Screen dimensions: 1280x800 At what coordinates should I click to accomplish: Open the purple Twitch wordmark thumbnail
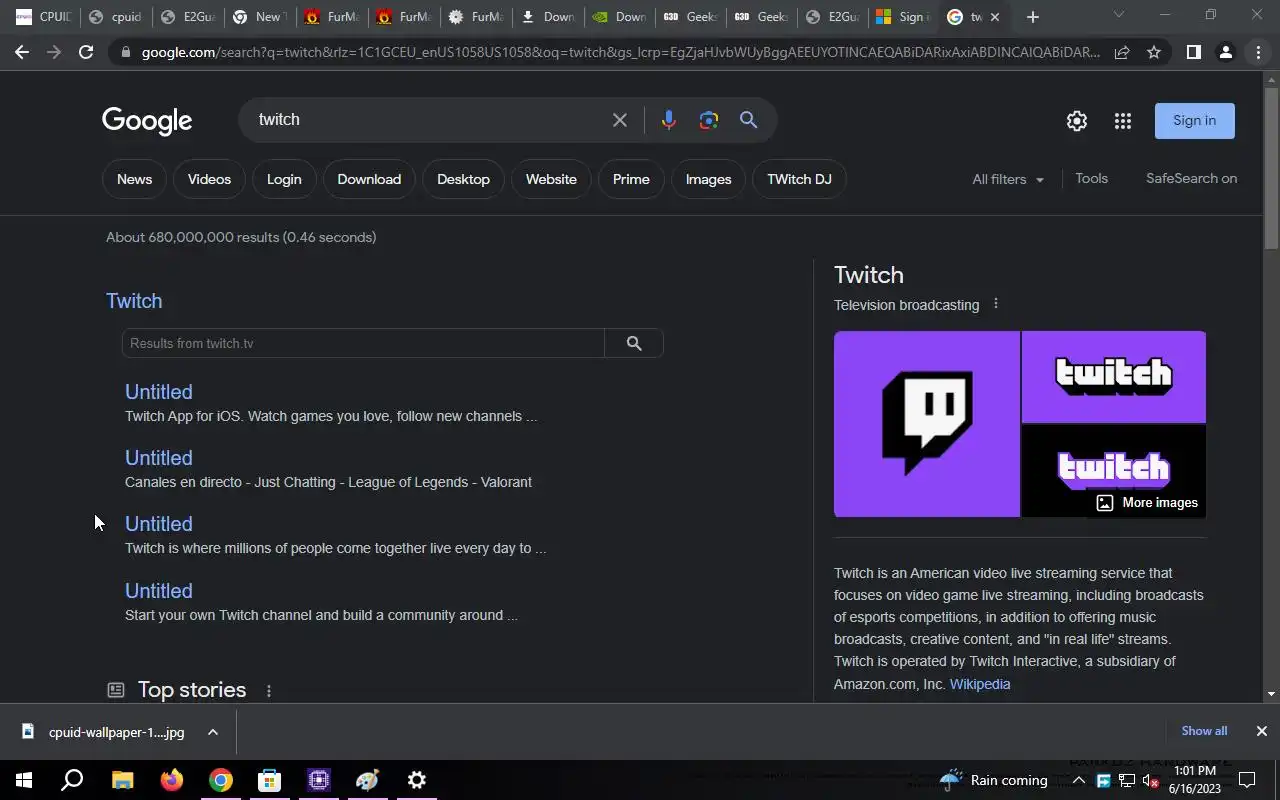[1114, 377]
